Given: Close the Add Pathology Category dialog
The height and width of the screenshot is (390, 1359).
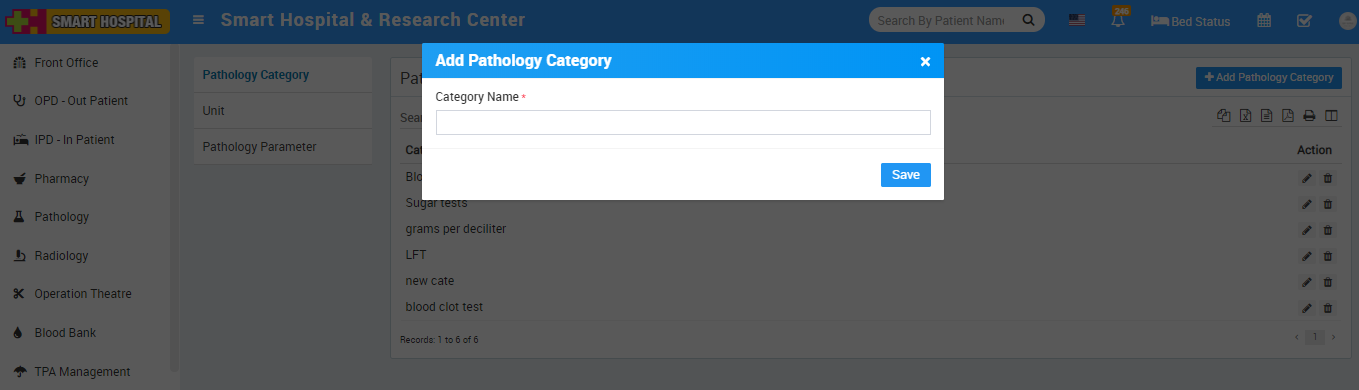Looking at the screenshot, I should click(x=925, y=61).
